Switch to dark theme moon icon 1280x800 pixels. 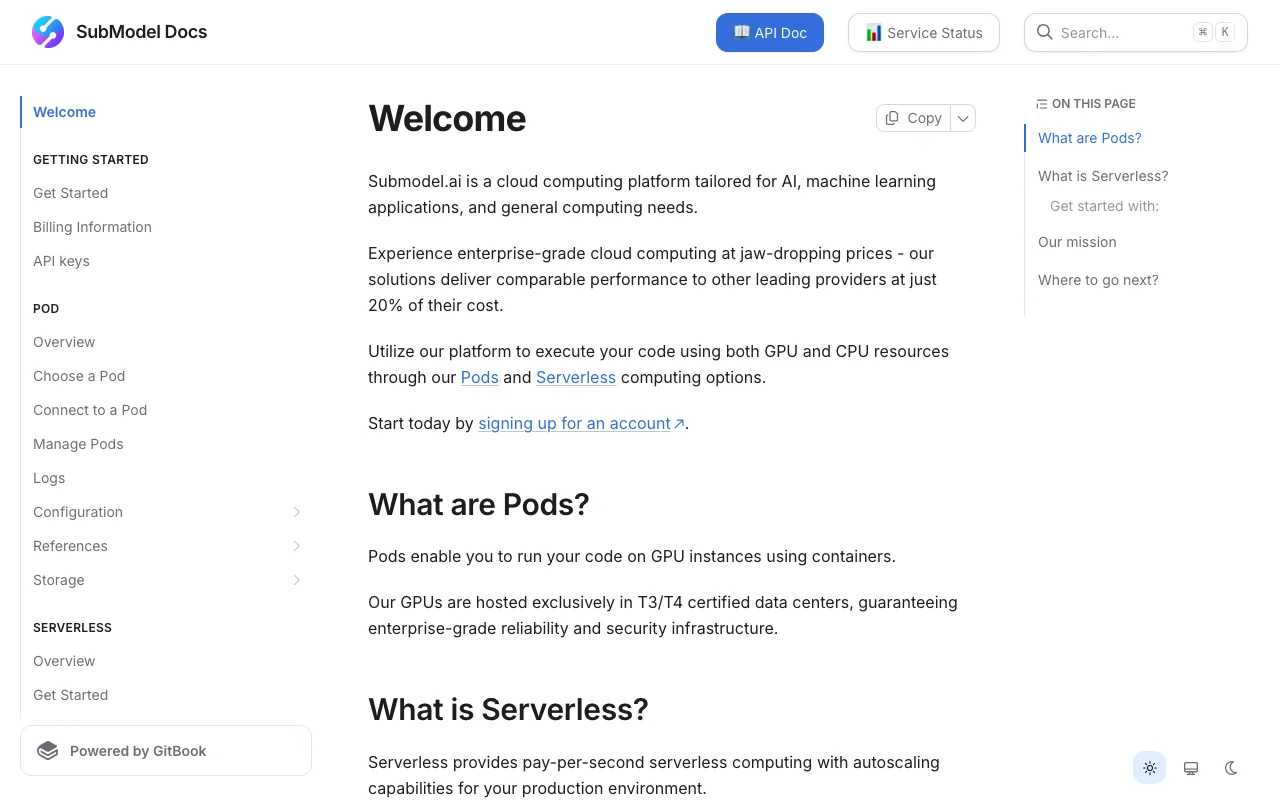tap(1232, 768)
